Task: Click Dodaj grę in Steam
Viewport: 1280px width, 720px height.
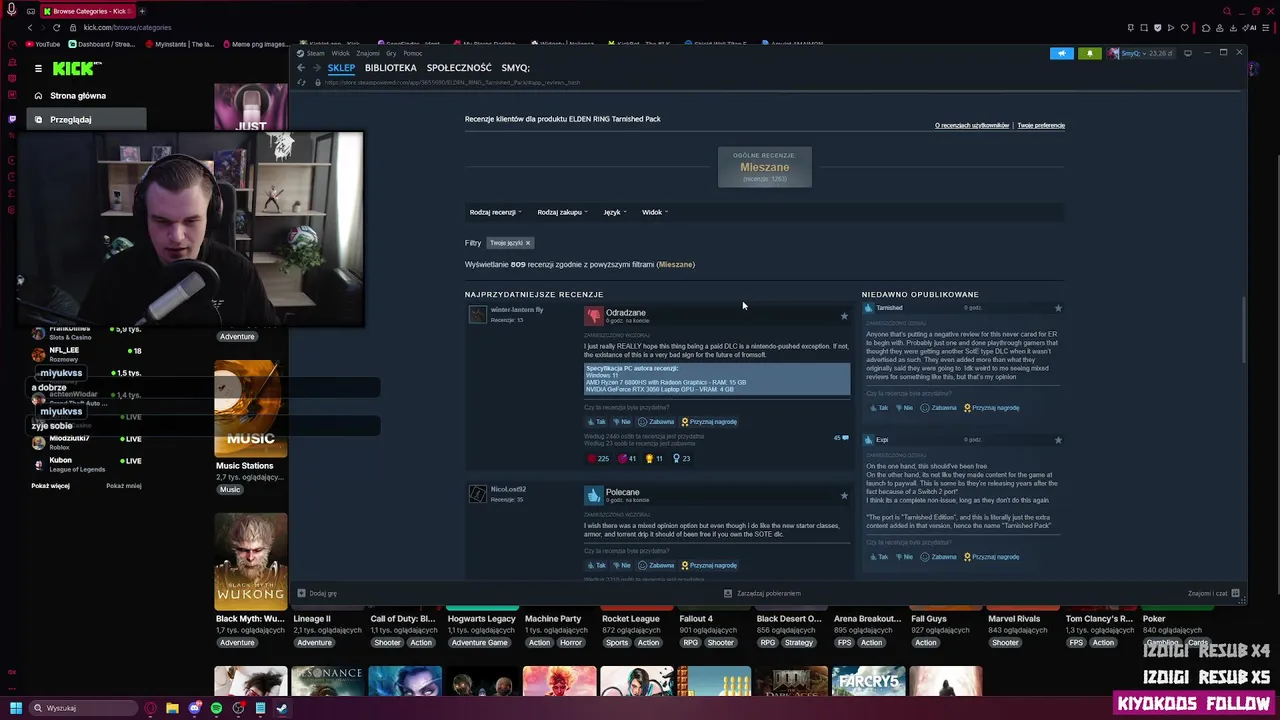Action: 317,593
